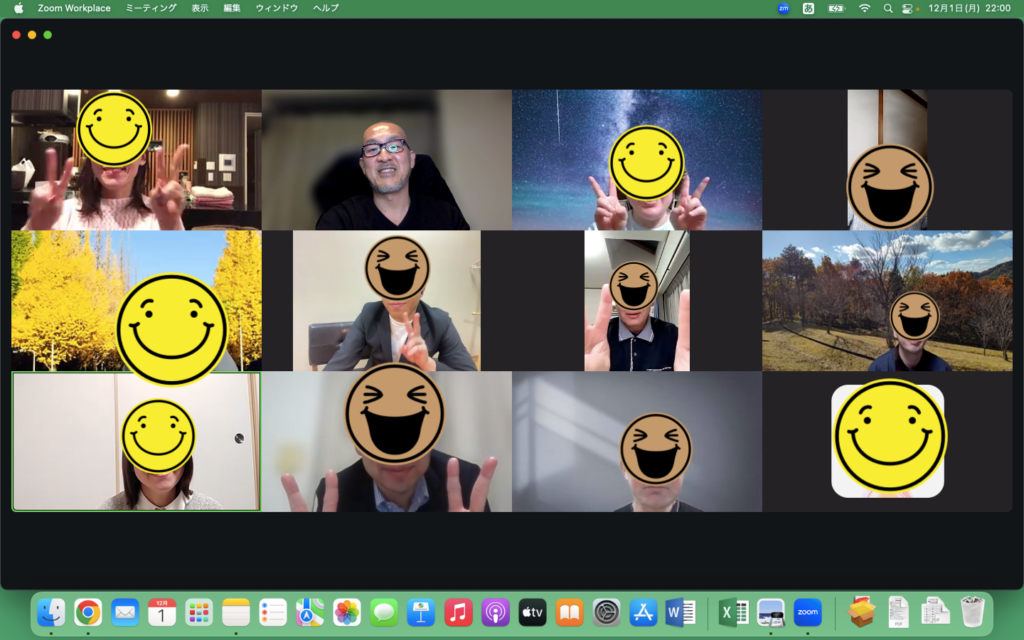
Task: Click the date and time clock
Action: click(x=969, y=8)
